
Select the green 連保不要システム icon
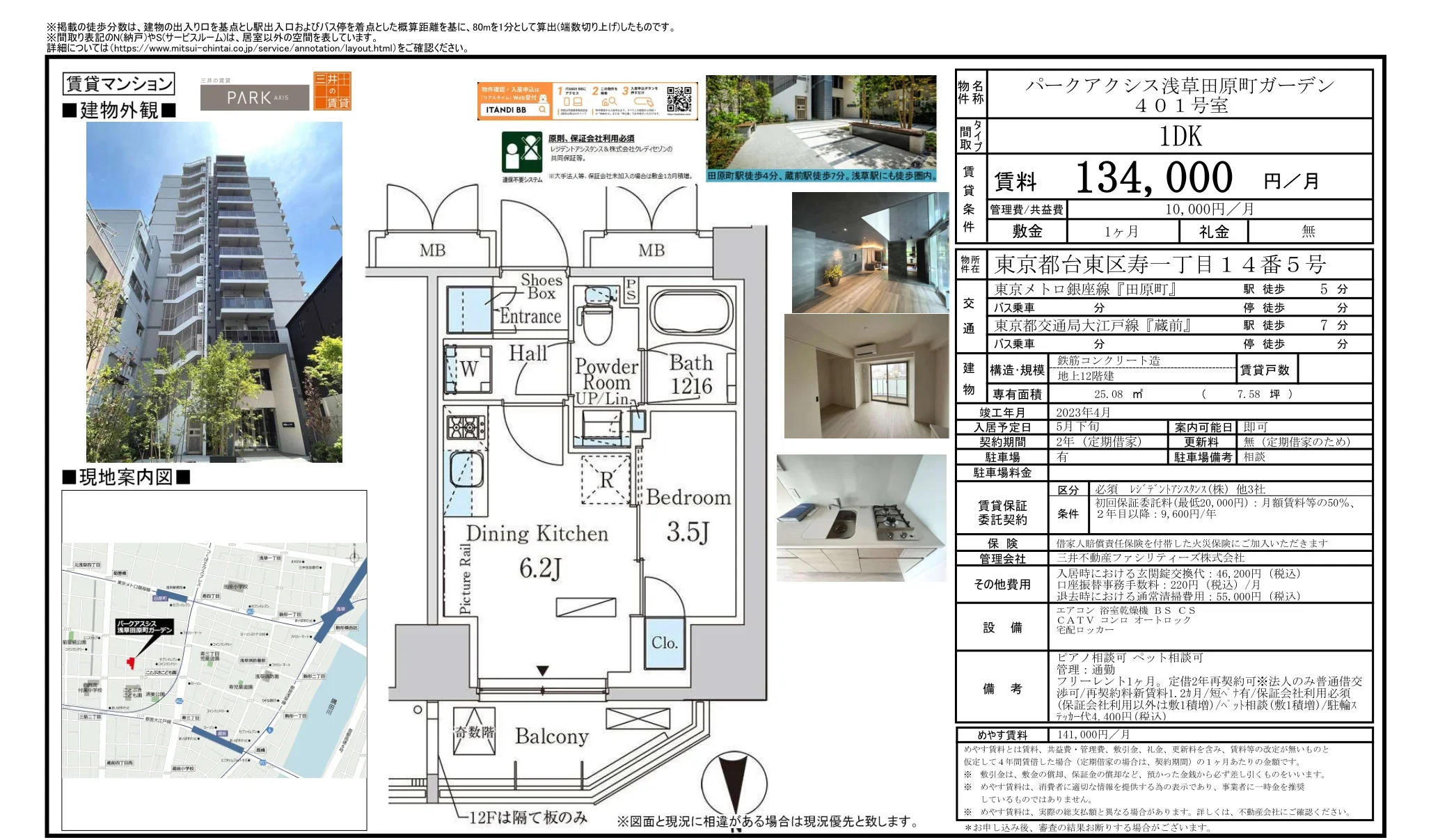[x=521, y=152]
